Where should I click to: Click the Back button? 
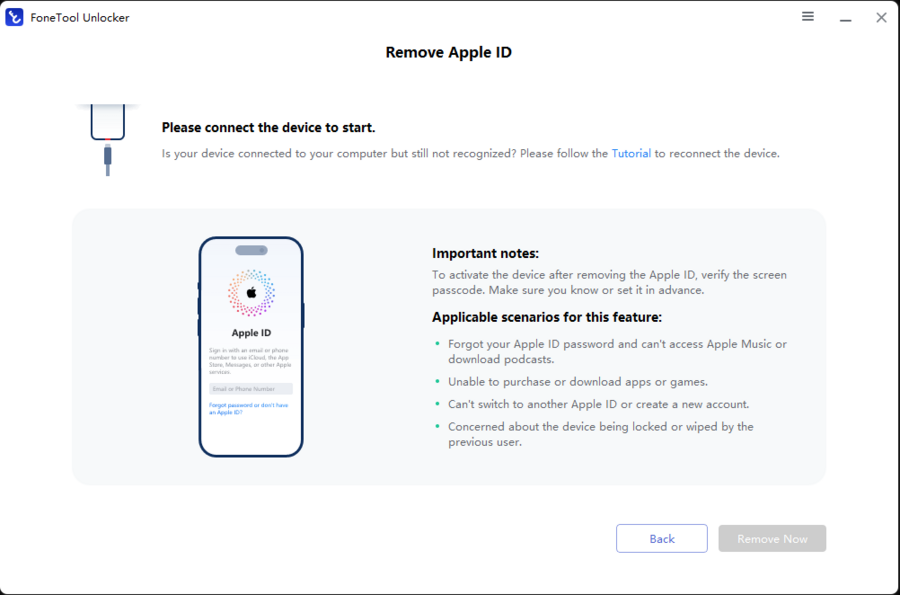661,538
